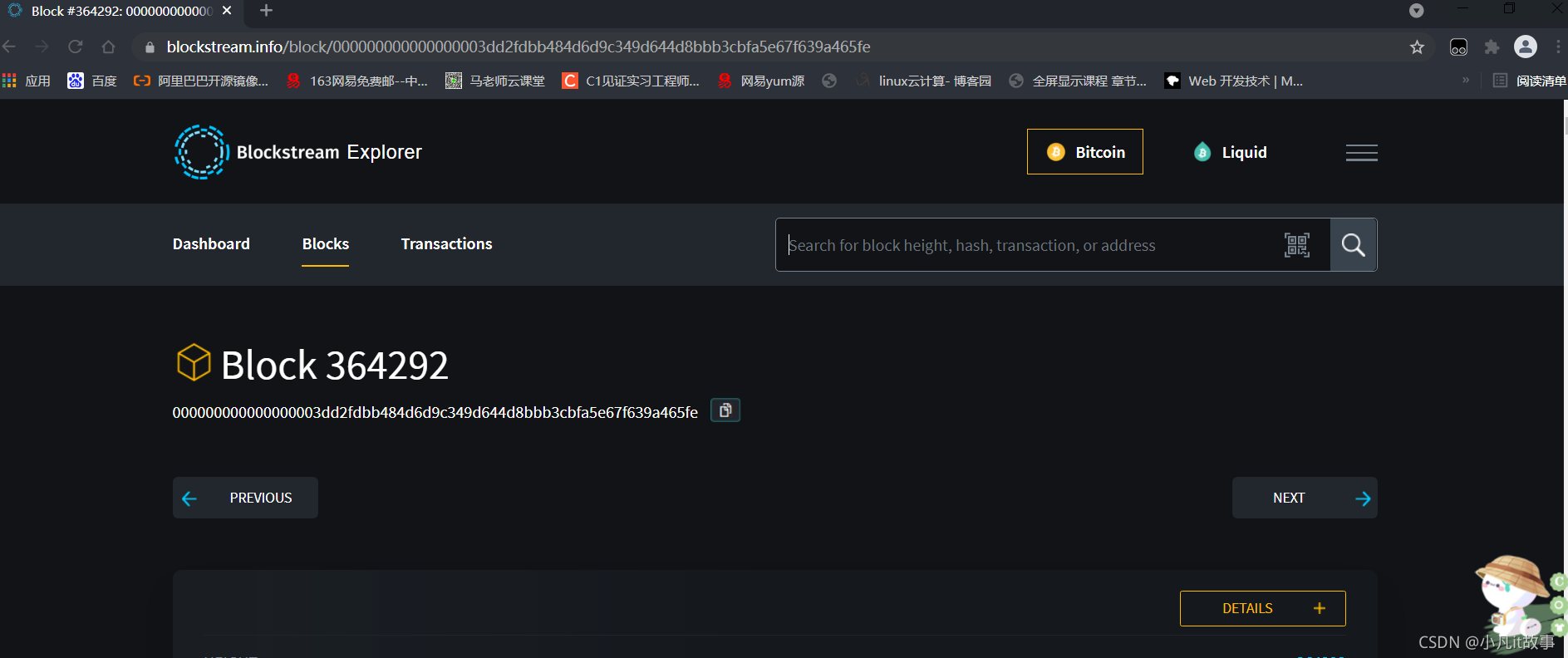Screen dimensions: 1568x658
Task: Open the QR code scanner
Action: (1296, 245)
